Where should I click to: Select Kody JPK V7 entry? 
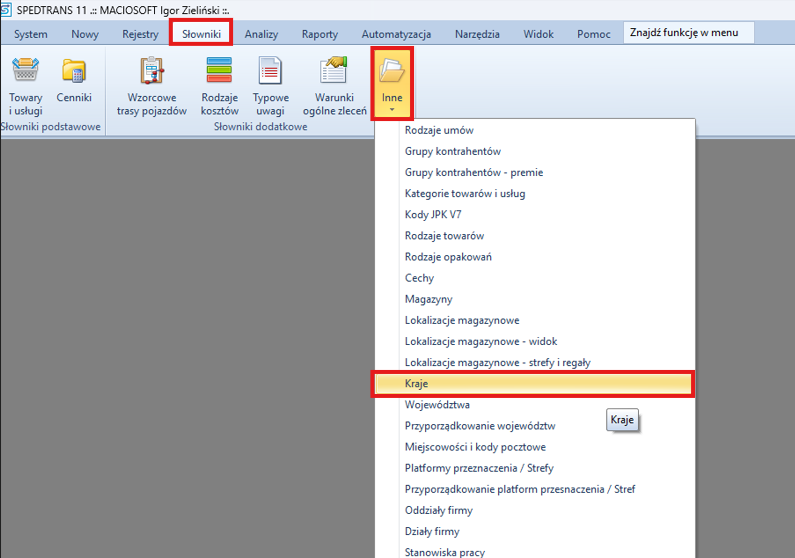(x=433, y=215)
